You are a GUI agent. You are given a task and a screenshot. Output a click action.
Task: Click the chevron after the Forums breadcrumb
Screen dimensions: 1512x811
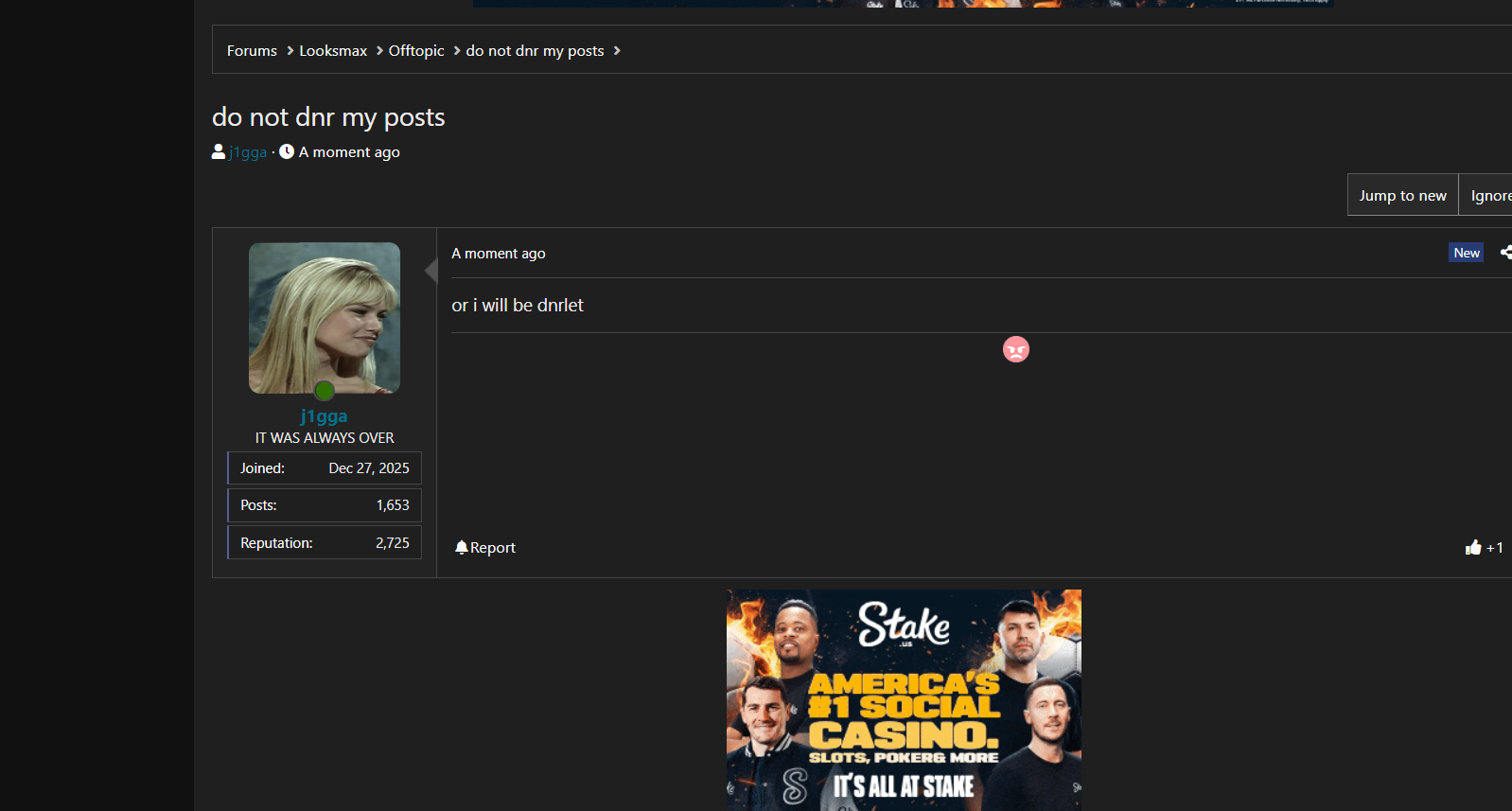(x=290, y=50)
